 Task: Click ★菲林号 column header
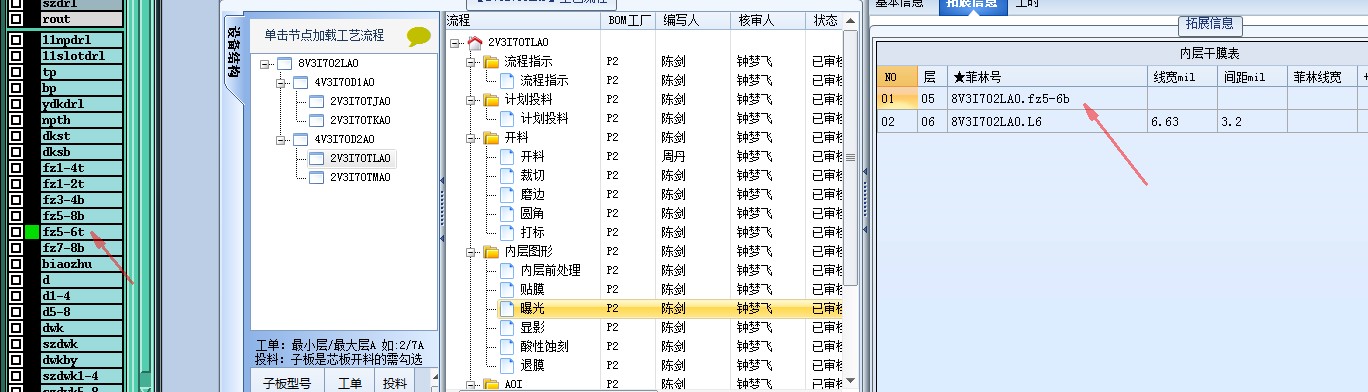click(1046, 76)
